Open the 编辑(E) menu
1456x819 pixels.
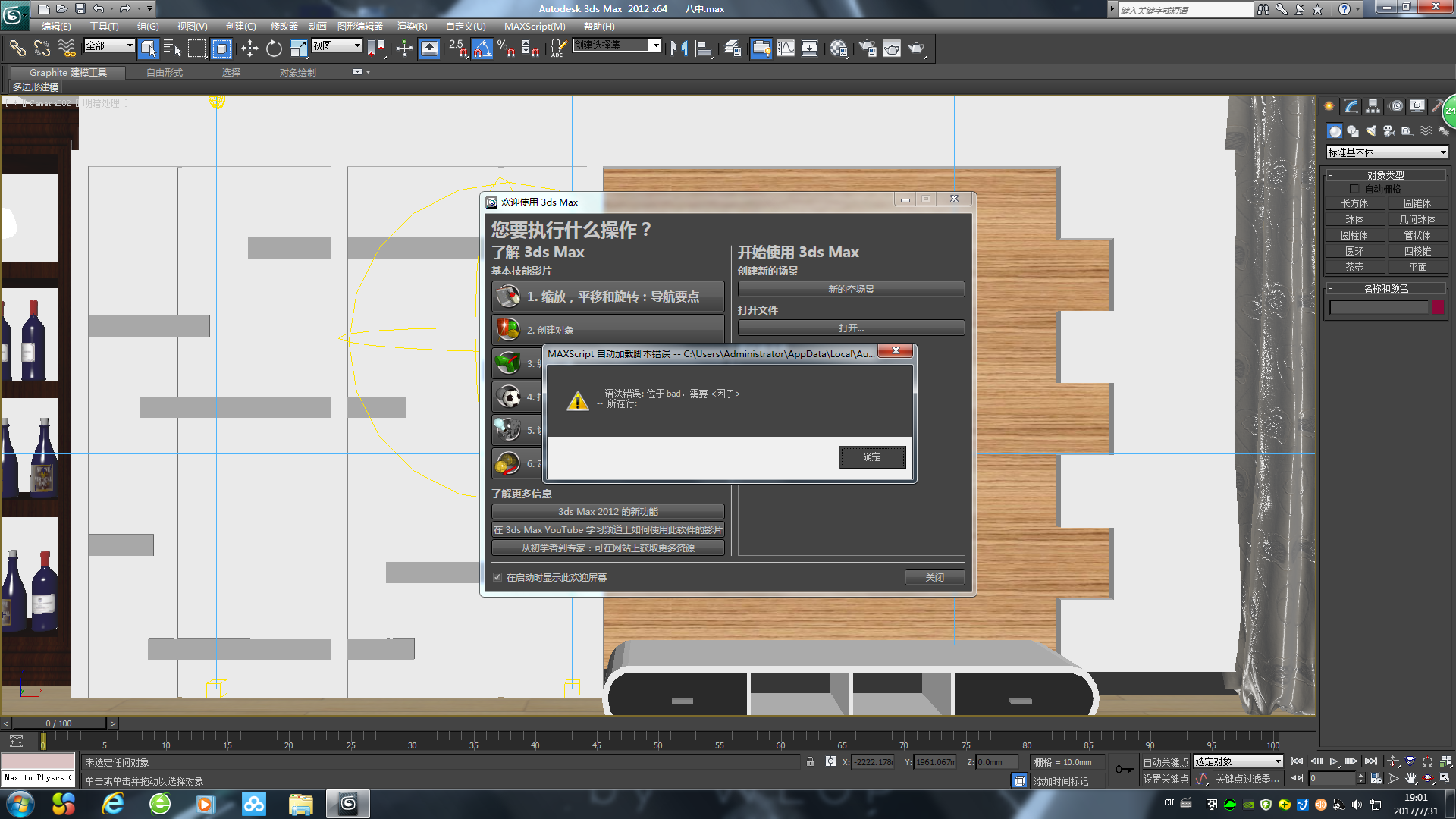(x=56, y=27)
